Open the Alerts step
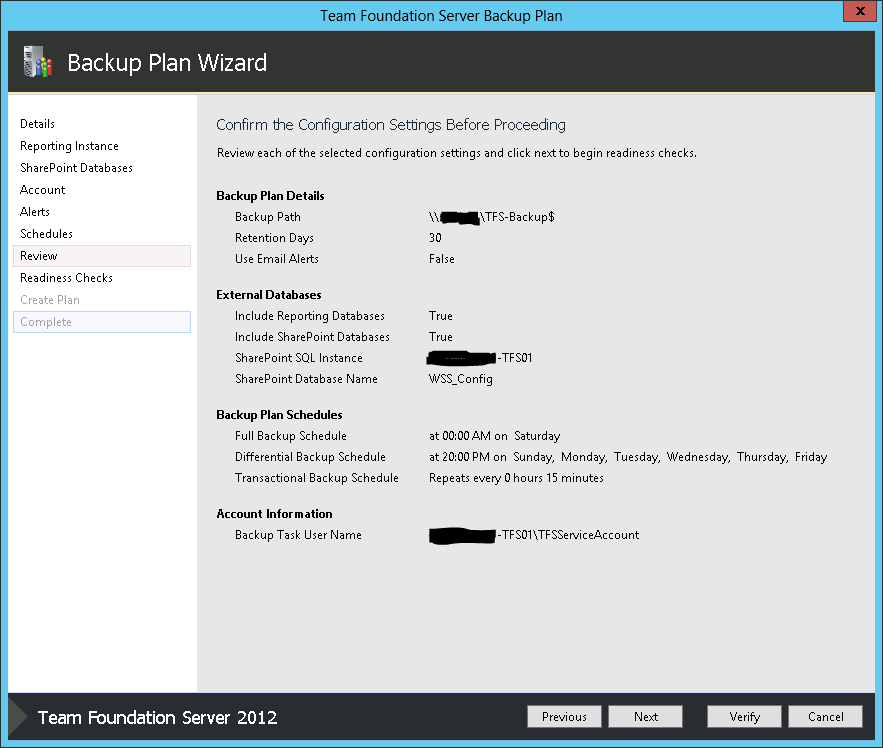Screen dimensions: 883x748 pyautogui.click(x=35, y=212)
